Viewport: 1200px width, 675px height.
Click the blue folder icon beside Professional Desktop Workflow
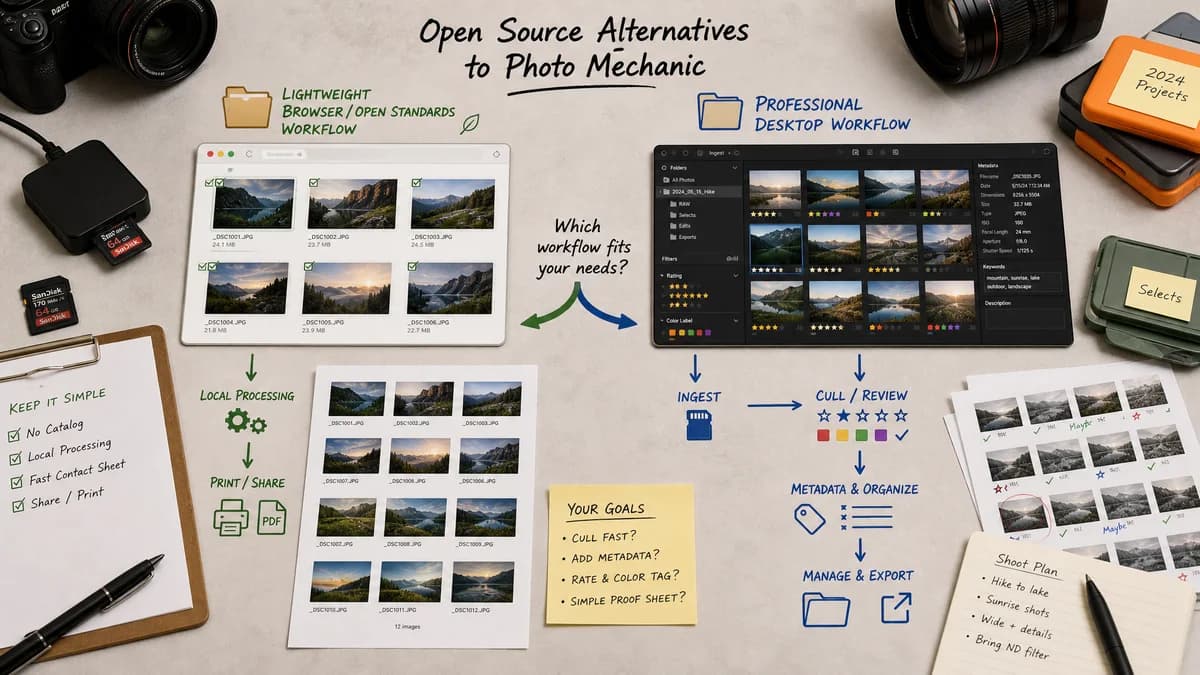coord(720,111)
